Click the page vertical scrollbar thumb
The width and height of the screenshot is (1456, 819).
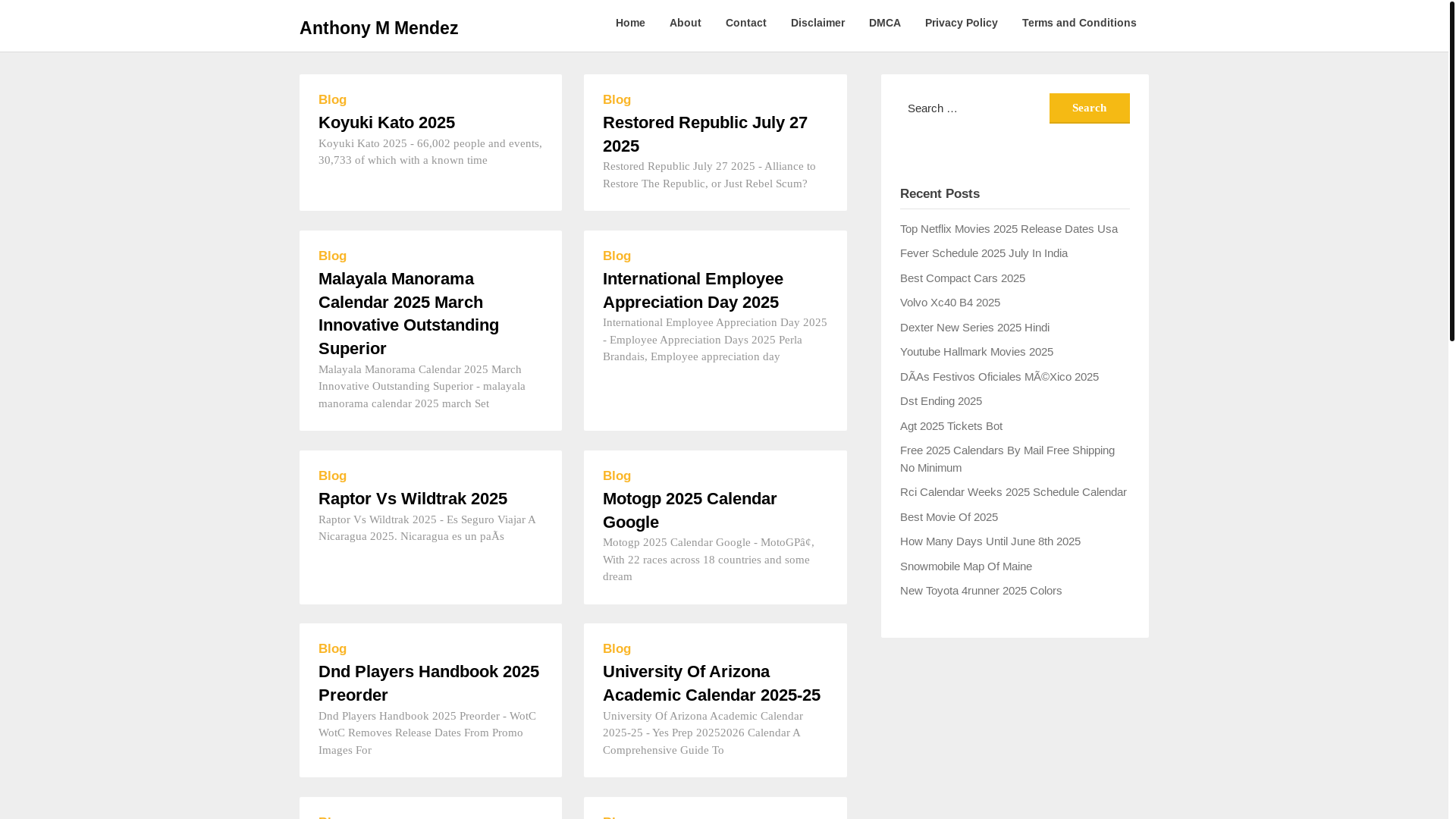click(1451, 171)
